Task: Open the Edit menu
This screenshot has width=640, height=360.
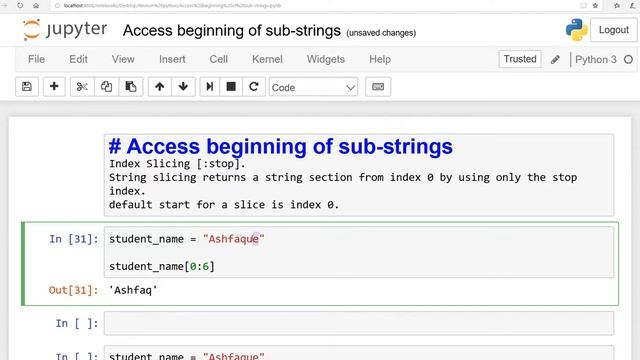Action: pos(78,59)
